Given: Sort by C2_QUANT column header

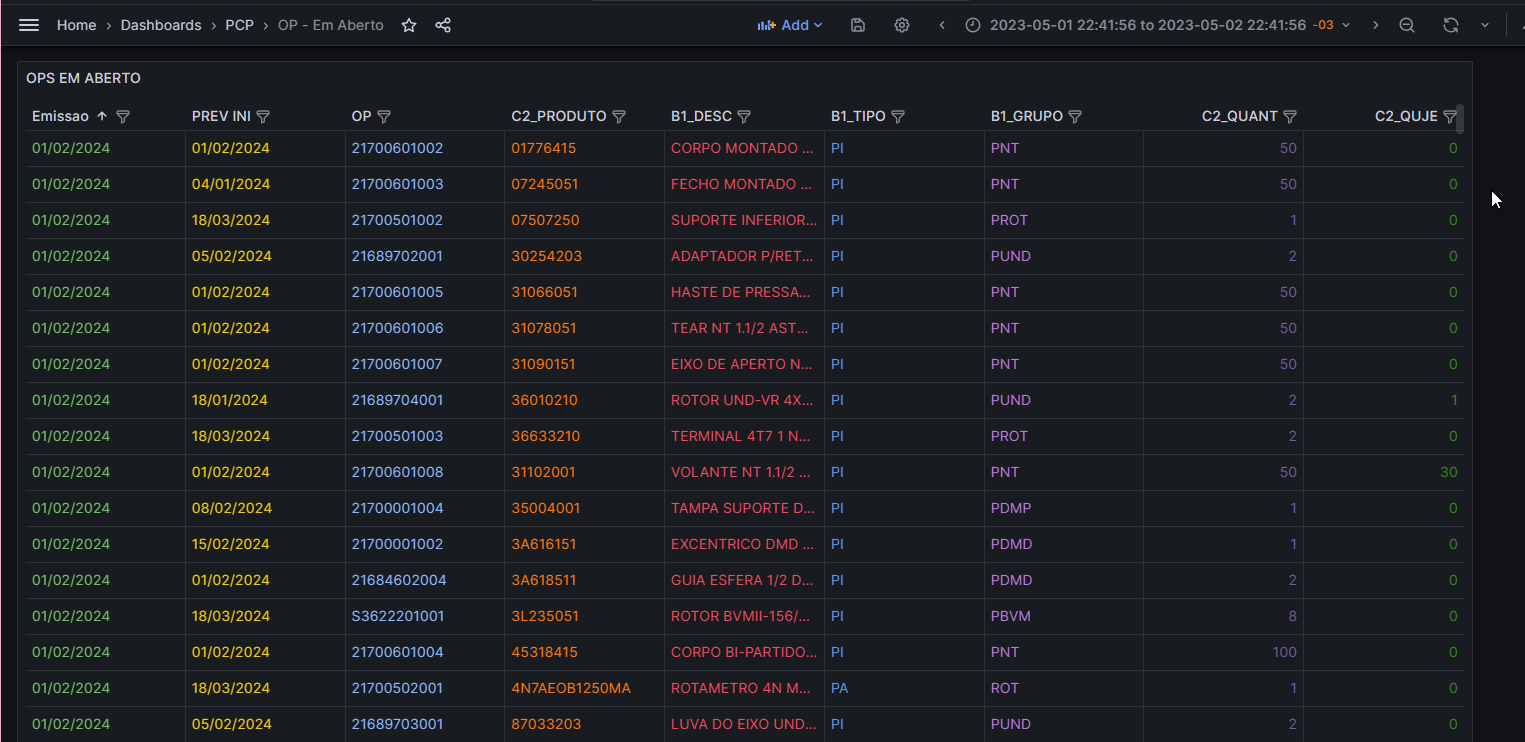Looking at the screenshot, I should point(1240,116).
